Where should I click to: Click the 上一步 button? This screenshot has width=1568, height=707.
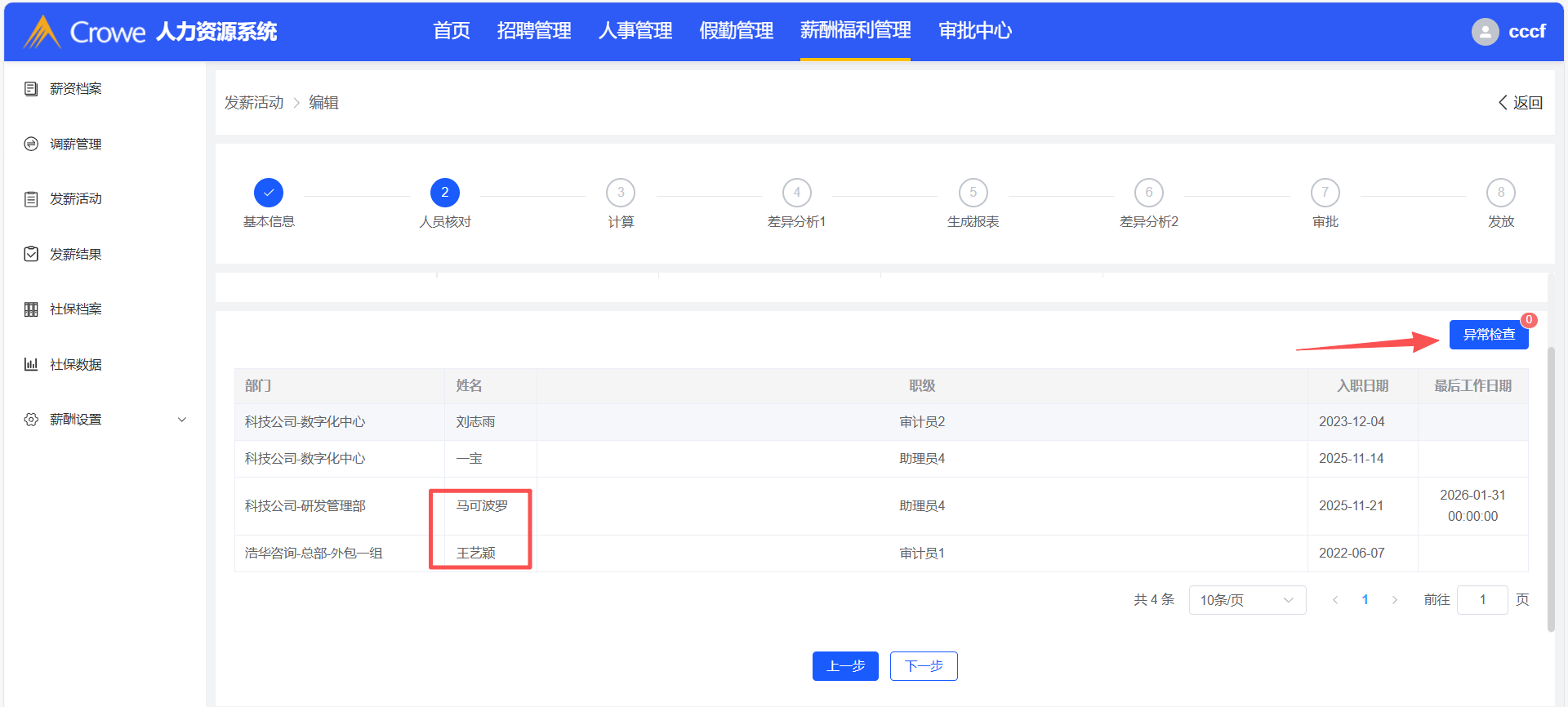click(x=845, y=666)
